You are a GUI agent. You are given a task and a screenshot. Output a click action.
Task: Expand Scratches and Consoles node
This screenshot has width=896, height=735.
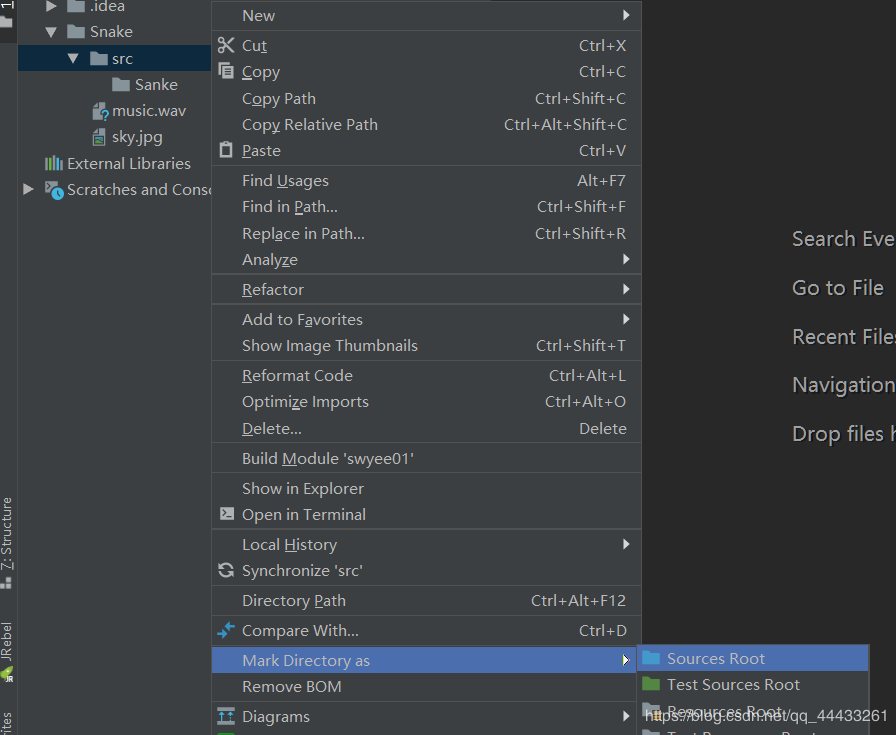28,189
